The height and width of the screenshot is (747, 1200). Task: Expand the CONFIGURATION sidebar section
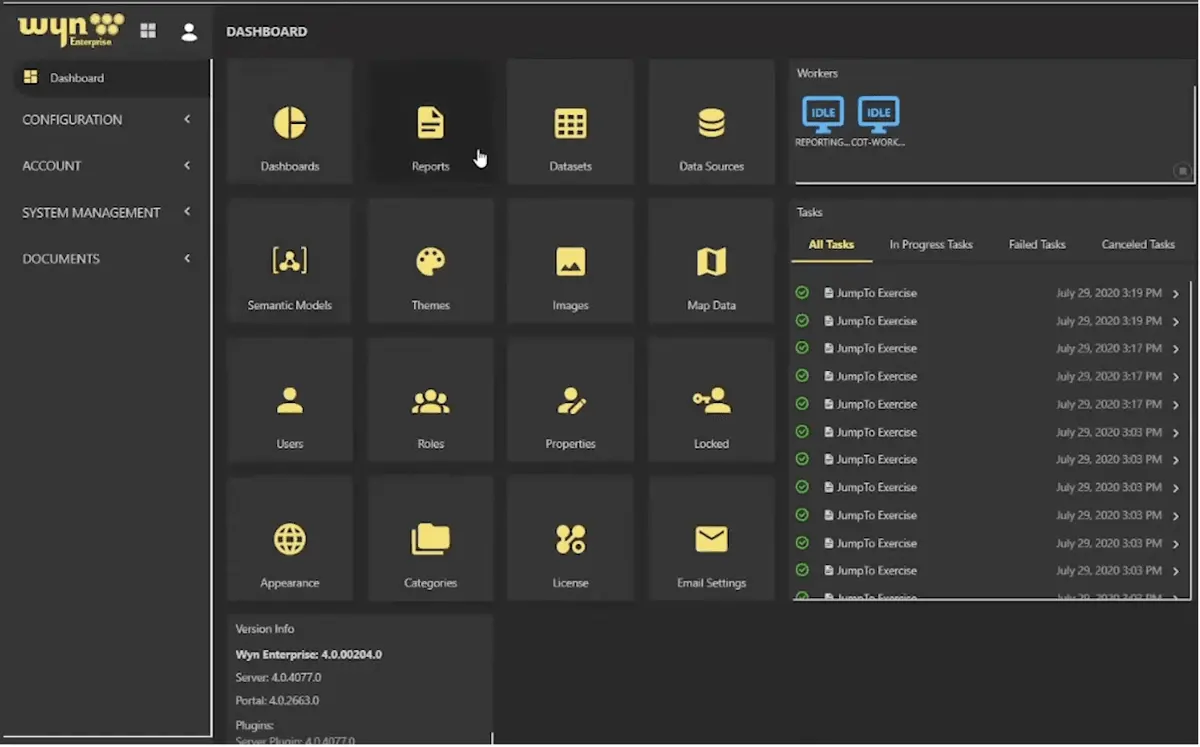(106, 120)
